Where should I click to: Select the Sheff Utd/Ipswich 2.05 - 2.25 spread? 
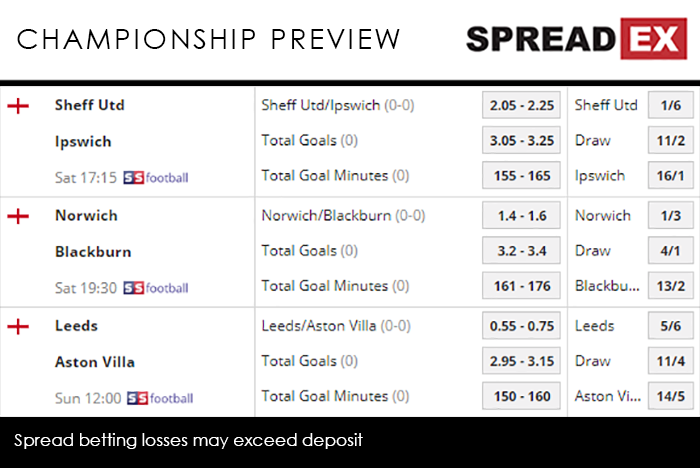[x=521, y=105]
